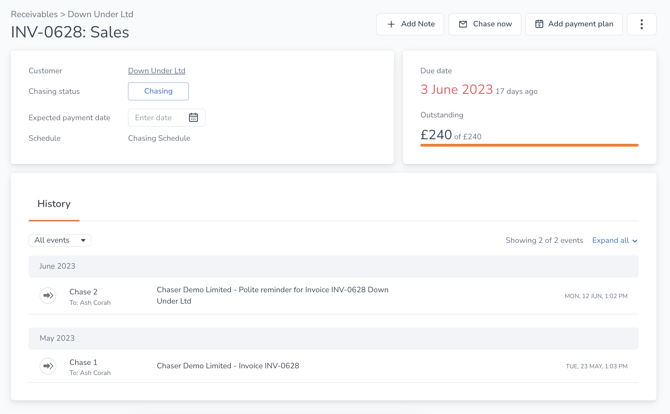Click the £240 outstanding amount
The width and height of the screenshot is (670, 414).
point(436,135)
